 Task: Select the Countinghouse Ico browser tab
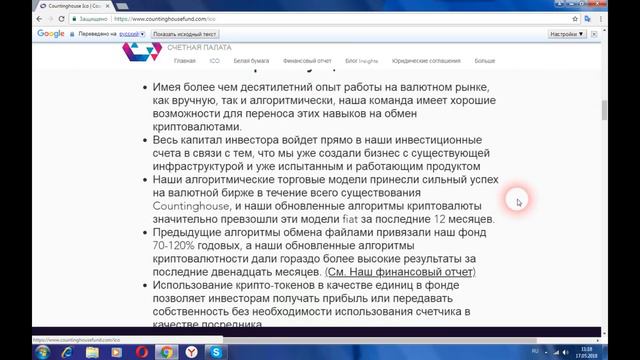coord(74,6)
